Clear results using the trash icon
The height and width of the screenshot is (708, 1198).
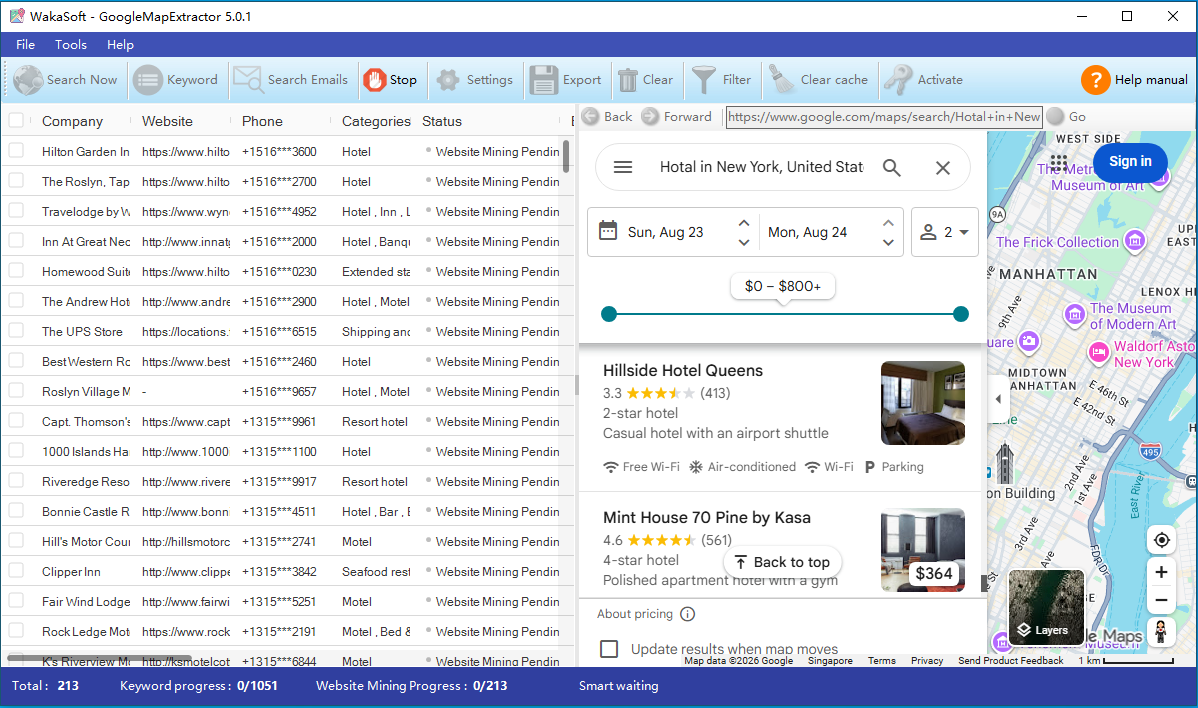[x=627, y=79]
